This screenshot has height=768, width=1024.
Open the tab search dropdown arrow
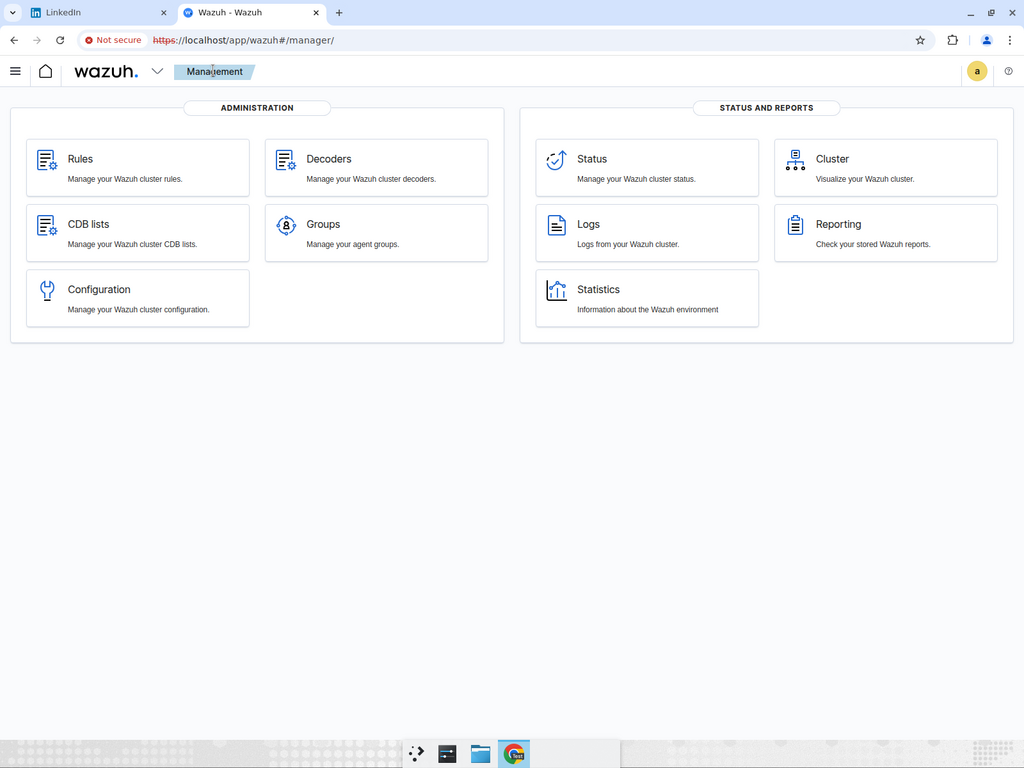click(x=12, y=12)
